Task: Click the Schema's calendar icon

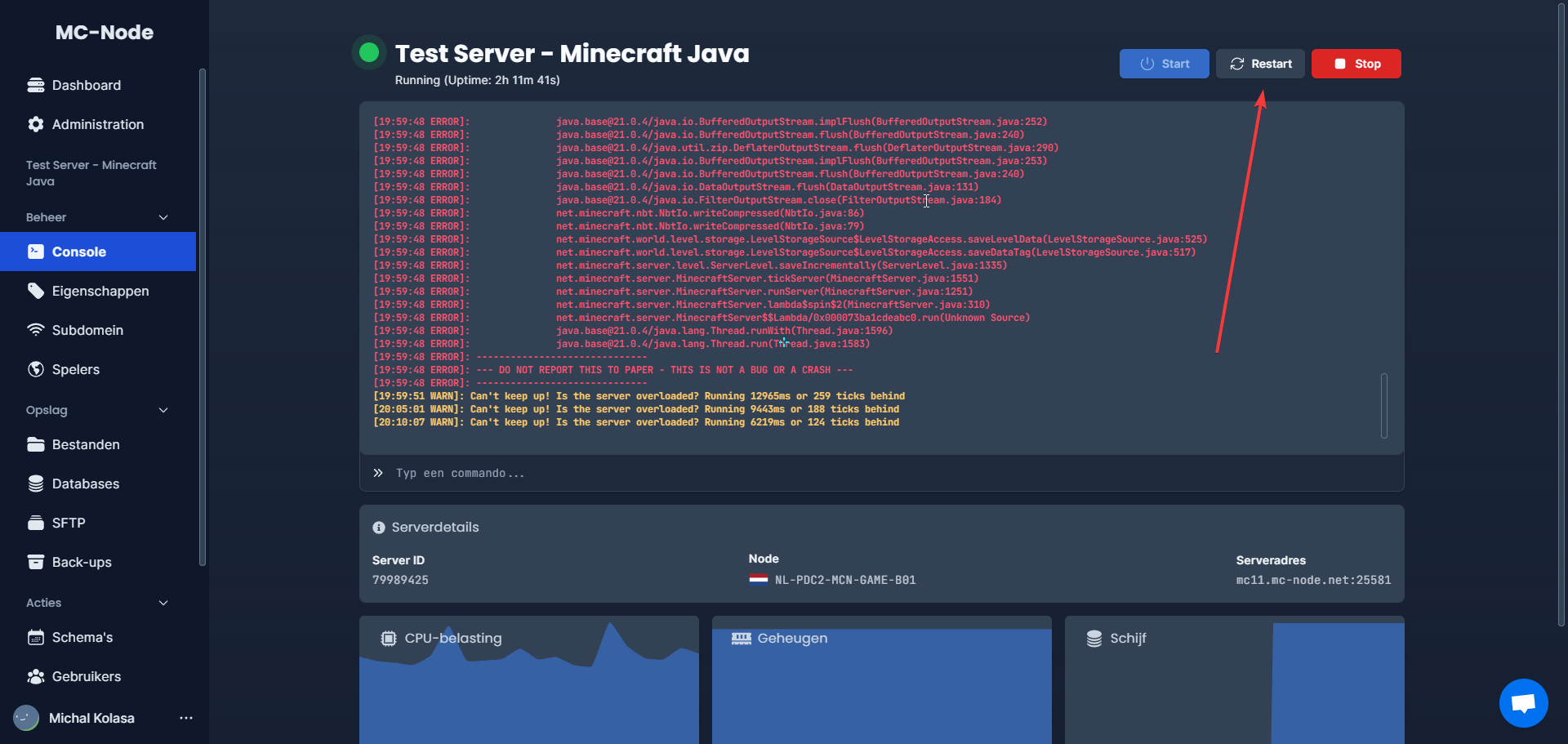Action: click(36, 637)
